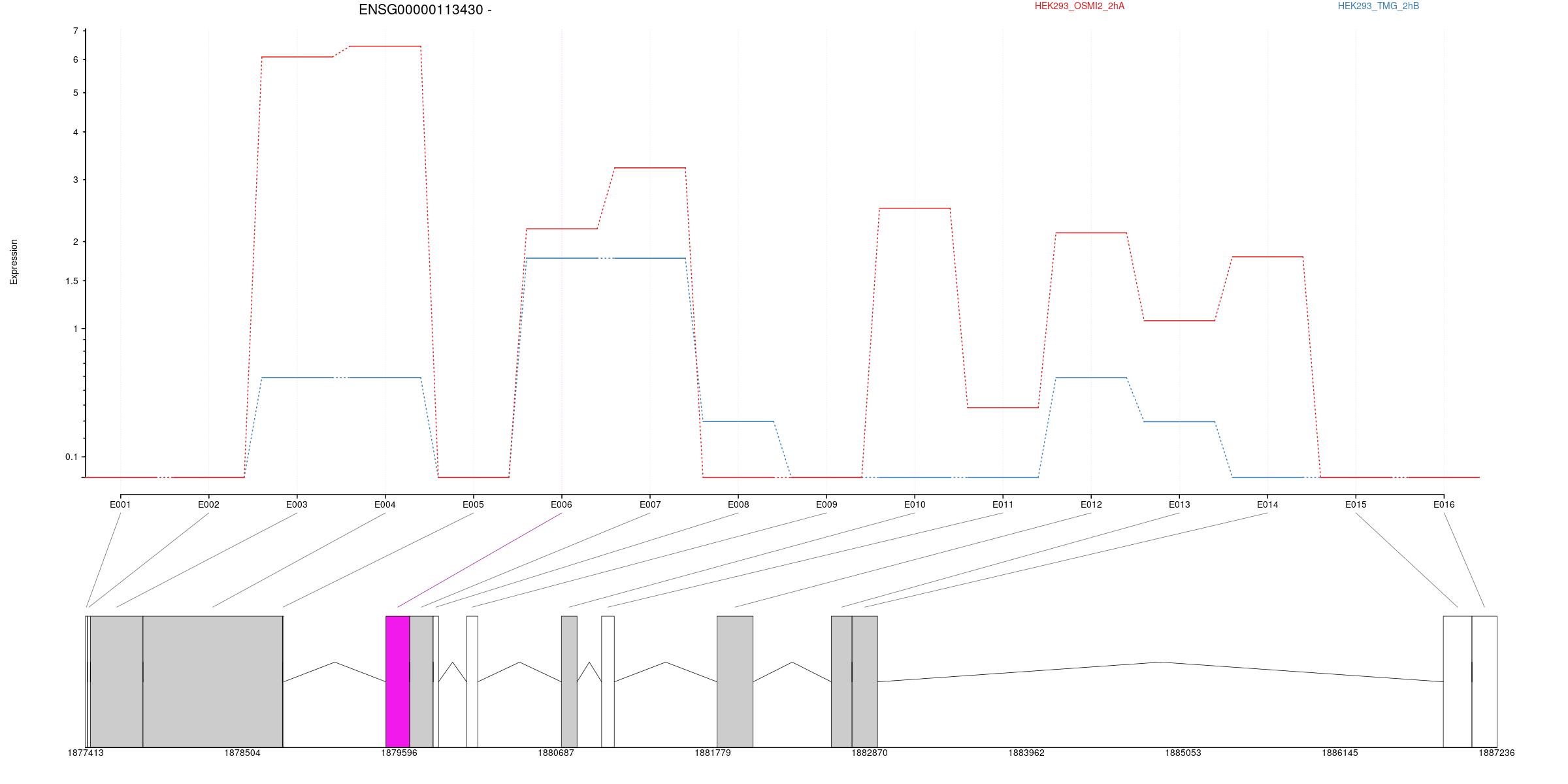Click the red line segment above E013
1568x784 pixels.
tap(1179, 321)
